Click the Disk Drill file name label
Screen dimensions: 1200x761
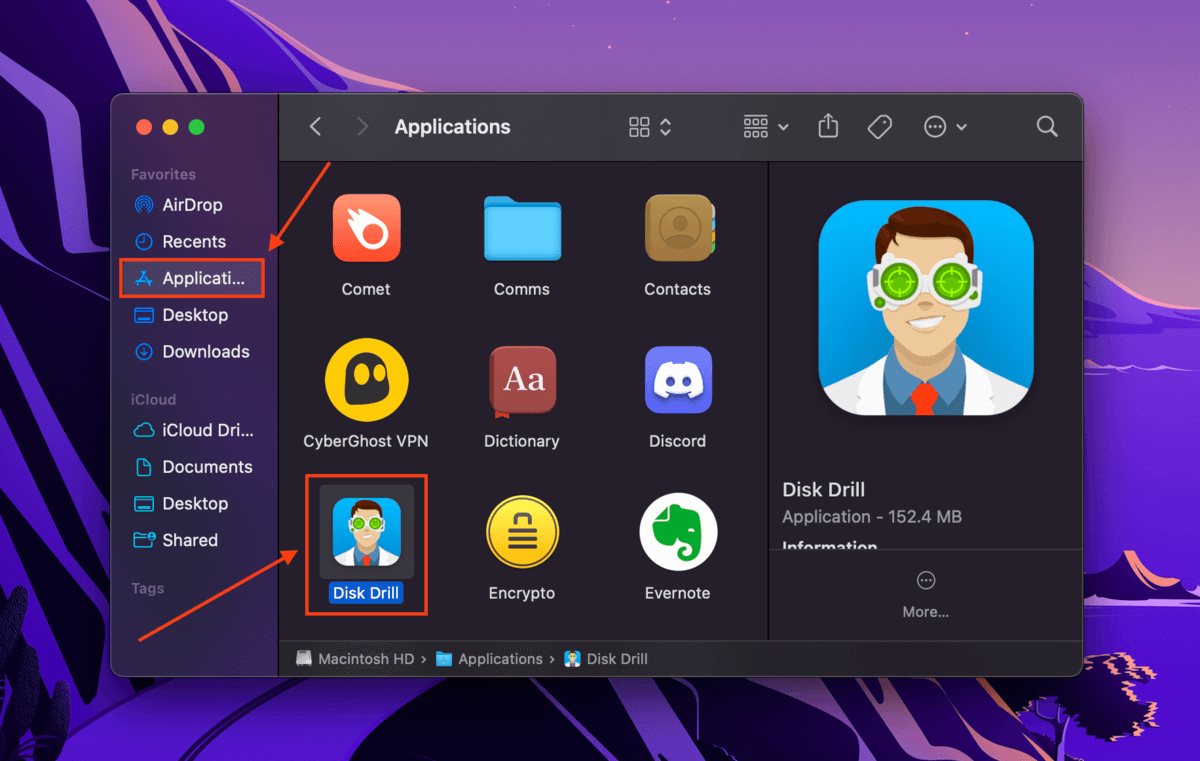pyautogui.click(x=366, y=593)
